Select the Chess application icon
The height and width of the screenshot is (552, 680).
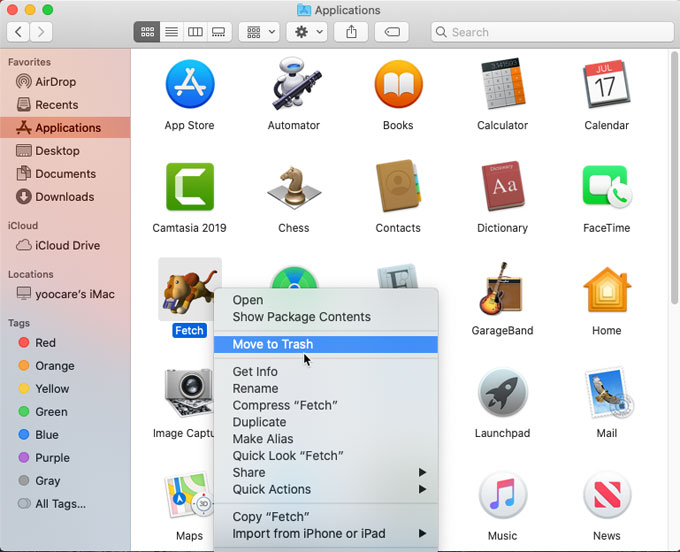click(x=294, y=188)
